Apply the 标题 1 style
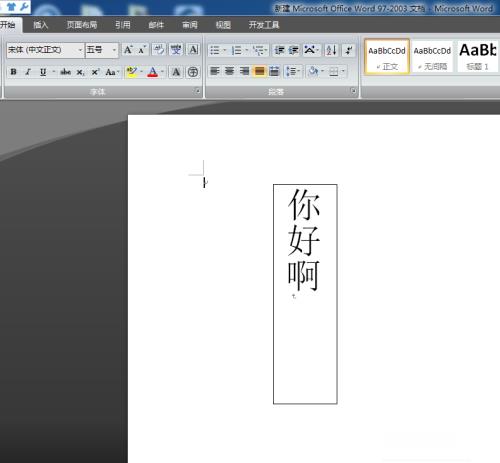The width and height of the screenshot is (500, 463). point(477,57)
